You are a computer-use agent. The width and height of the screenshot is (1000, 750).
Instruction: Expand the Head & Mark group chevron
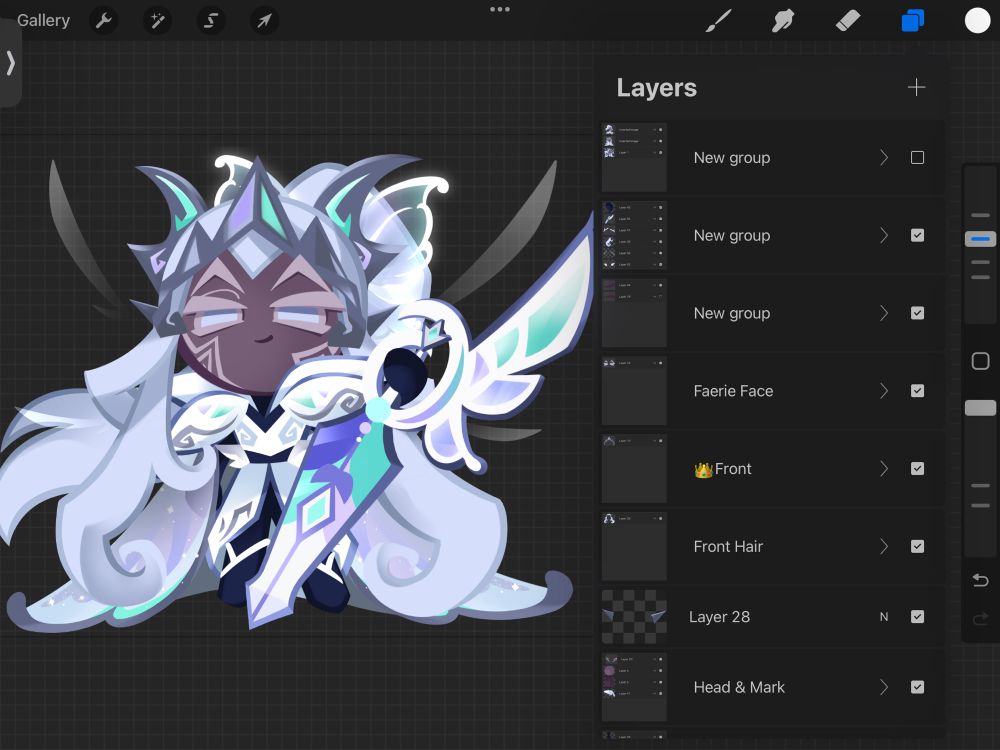(884, 687)
